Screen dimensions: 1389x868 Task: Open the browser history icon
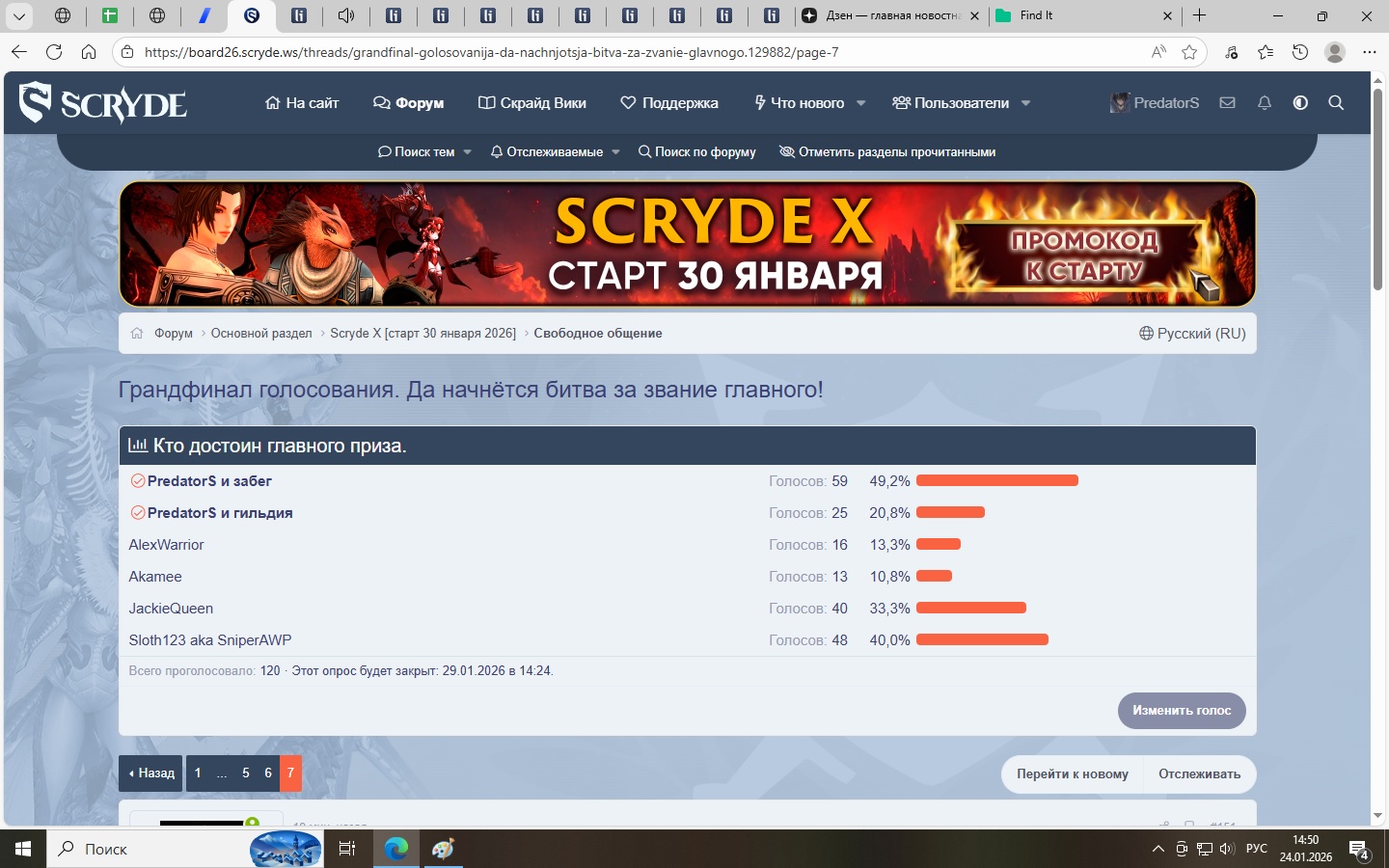1300,52
